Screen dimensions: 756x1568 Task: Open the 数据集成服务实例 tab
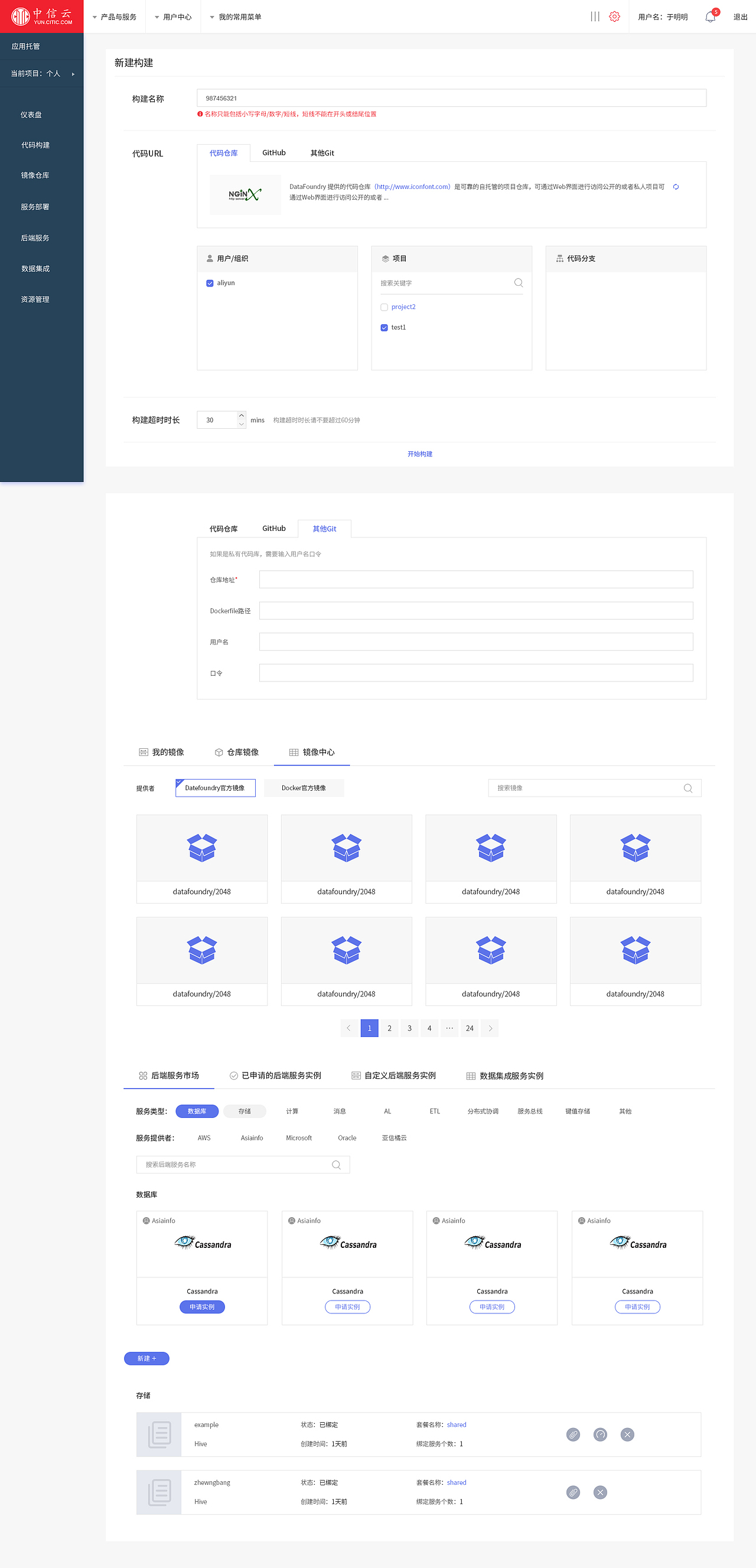pos(504,1075)
